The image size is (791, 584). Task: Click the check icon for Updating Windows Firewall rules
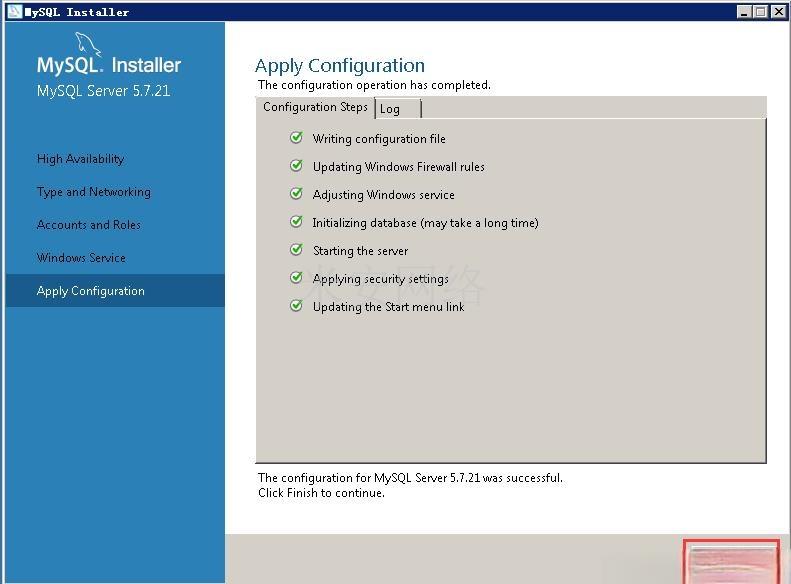(297, 166)
